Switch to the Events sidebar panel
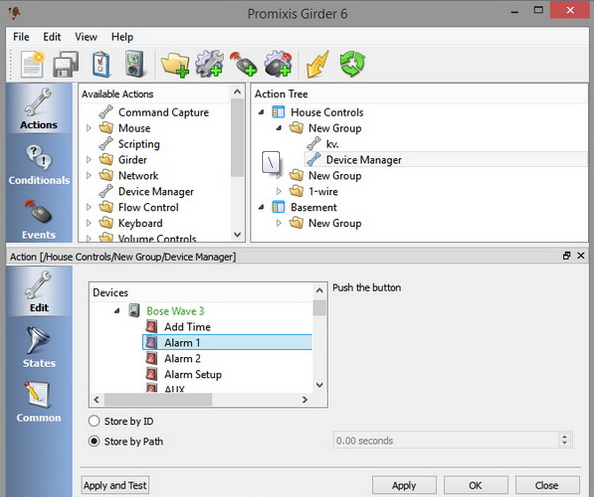Screen dimensions: 594x497 coord(39,220)
